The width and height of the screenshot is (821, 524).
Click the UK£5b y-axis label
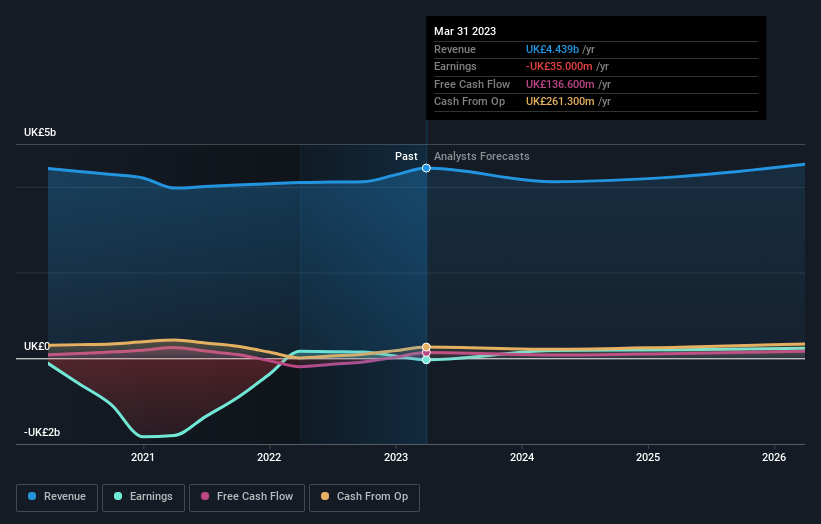[x=40, y=132]
